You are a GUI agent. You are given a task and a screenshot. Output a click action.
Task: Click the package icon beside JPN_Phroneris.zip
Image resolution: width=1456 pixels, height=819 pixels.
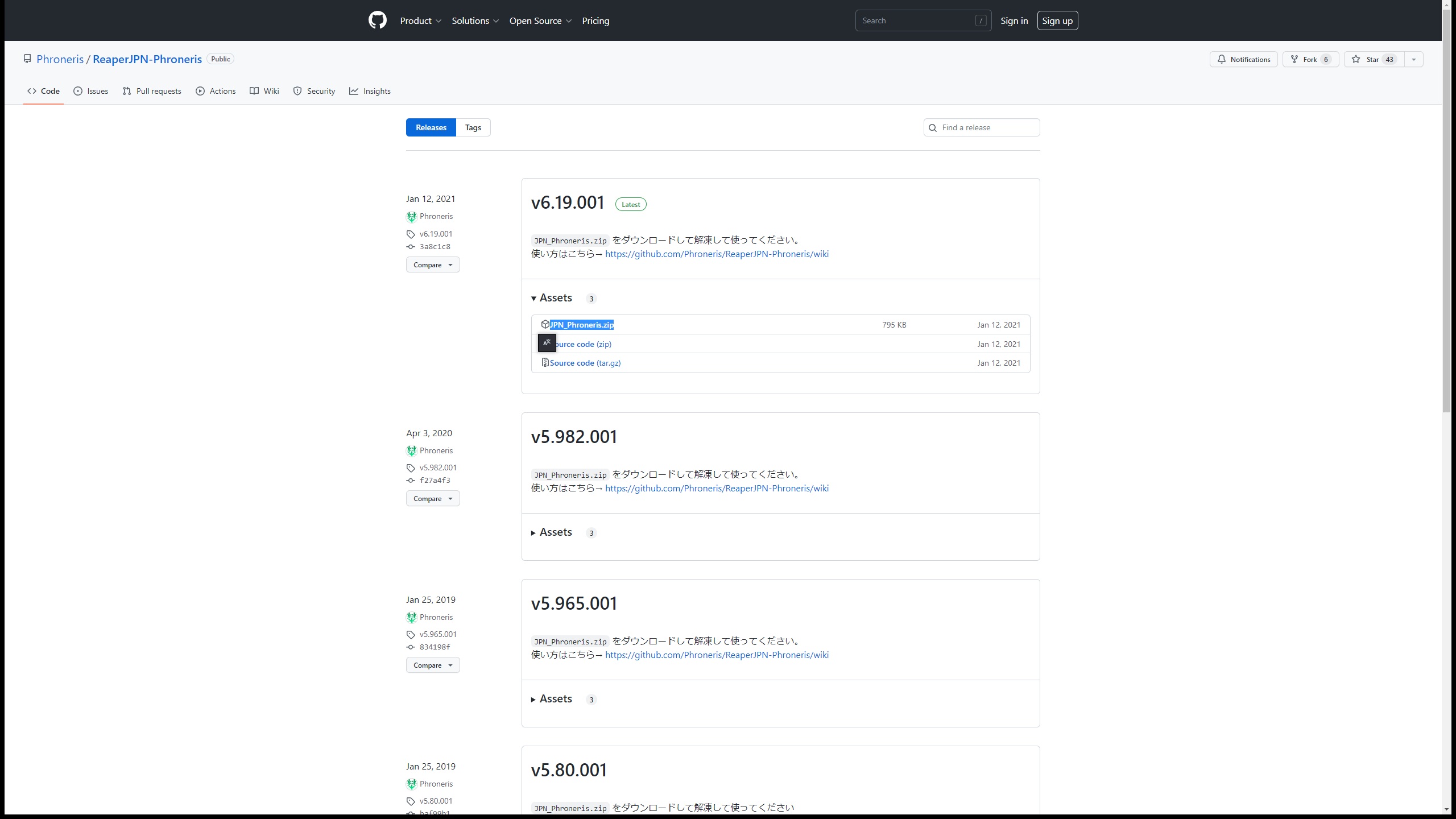[x=545, y=324]
